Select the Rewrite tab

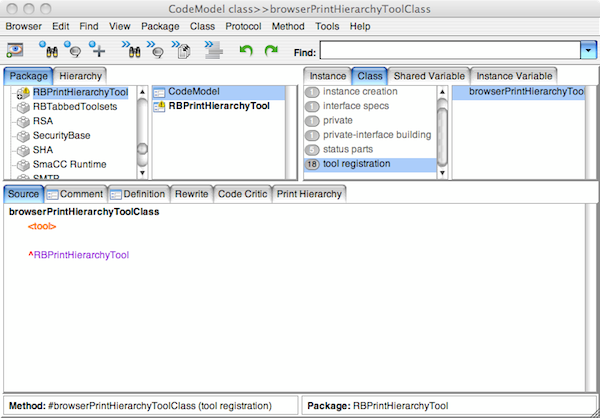(x=192, y=194)
